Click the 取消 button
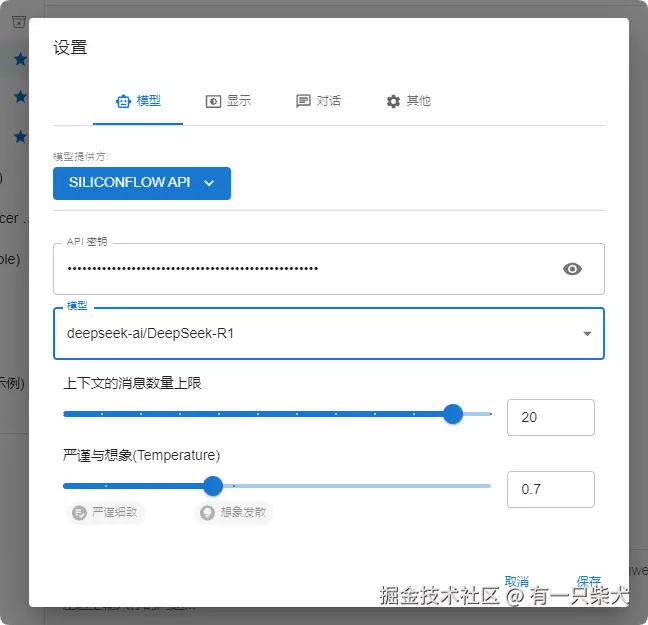 pyautogui.click(x=517, y=582)
